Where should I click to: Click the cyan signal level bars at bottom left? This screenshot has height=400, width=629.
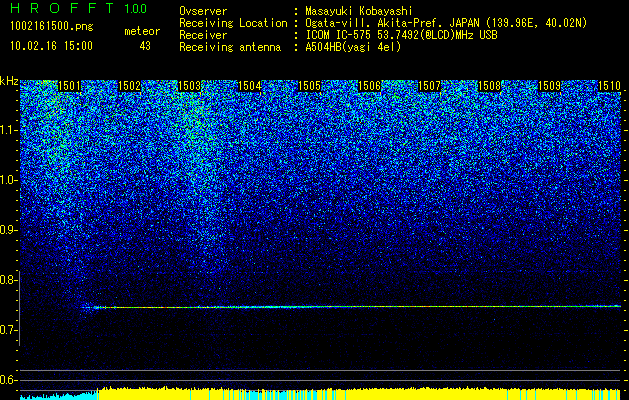click(x=59, y=396)
